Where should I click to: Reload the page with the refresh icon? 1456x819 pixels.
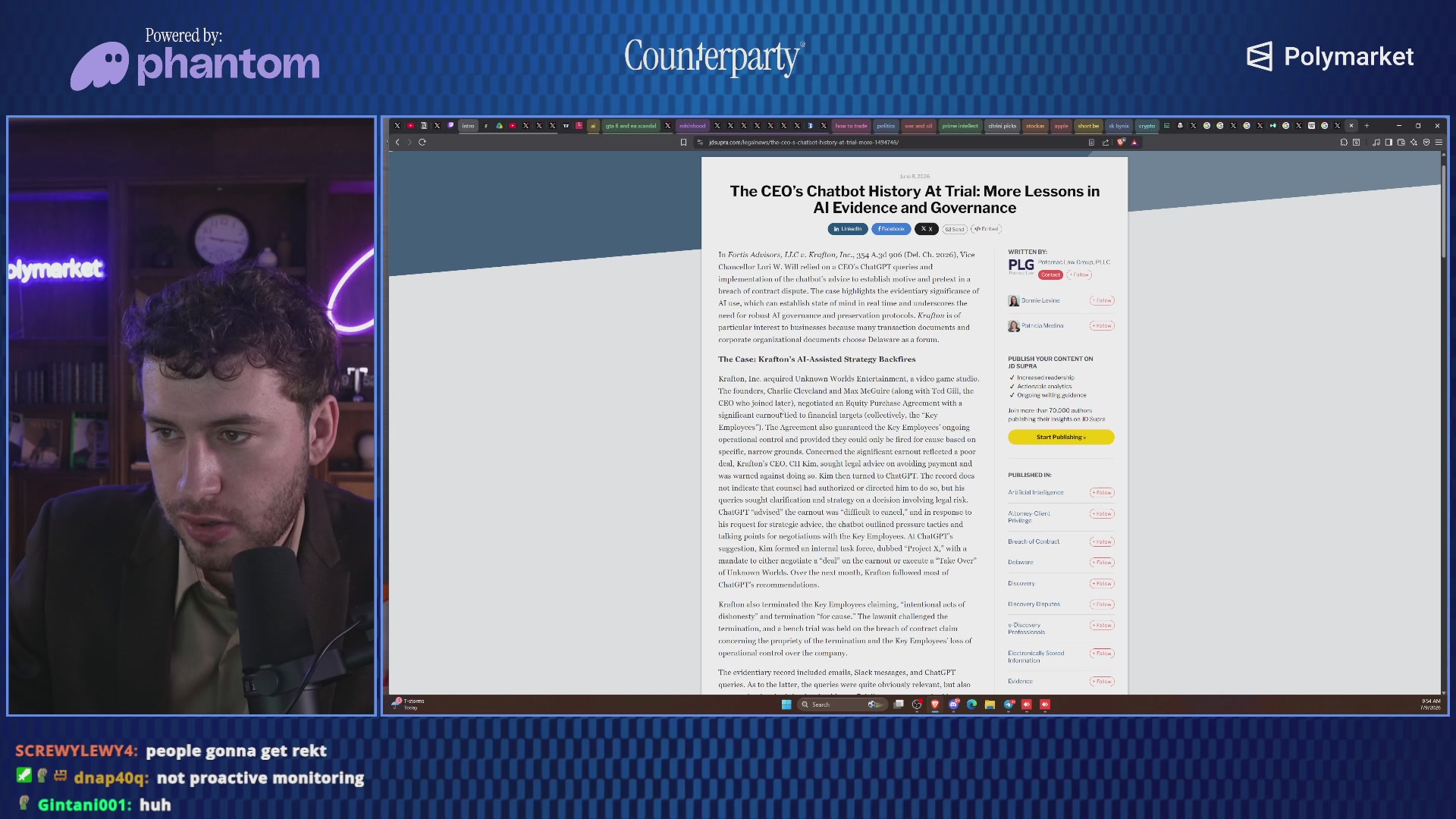422,142
